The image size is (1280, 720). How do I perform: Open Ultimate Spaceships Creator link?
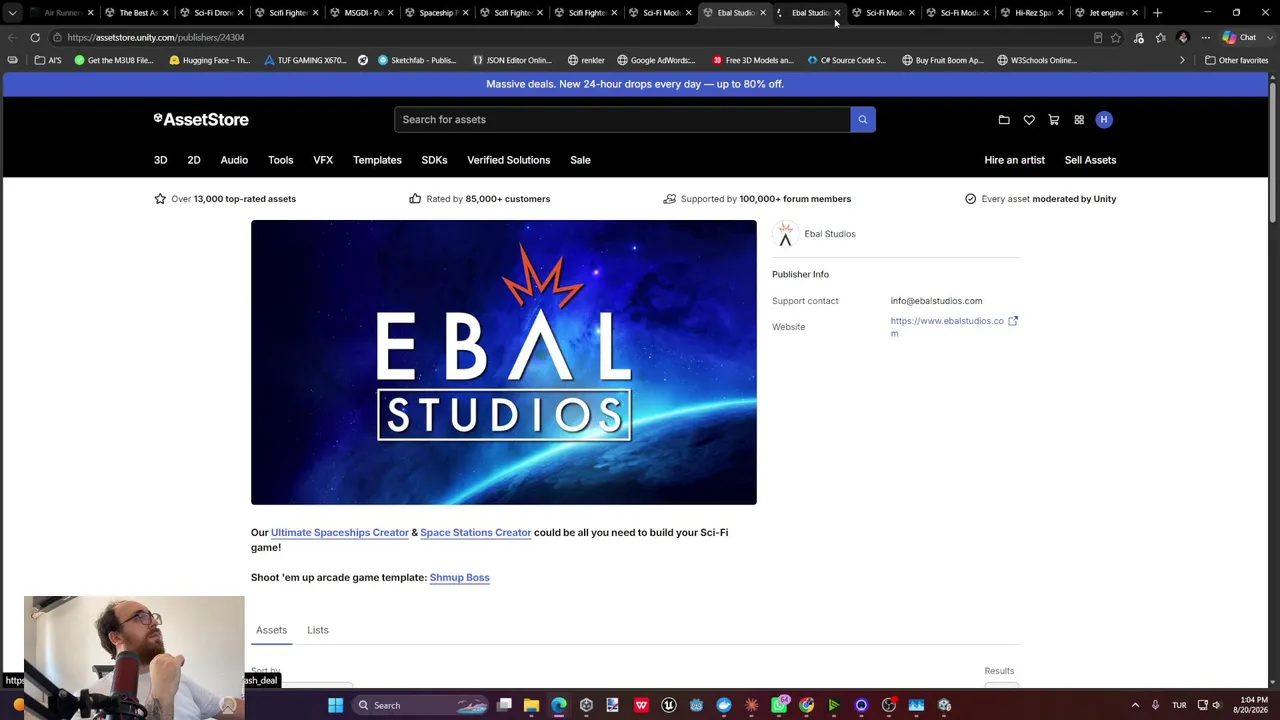(x=340, y=533)
